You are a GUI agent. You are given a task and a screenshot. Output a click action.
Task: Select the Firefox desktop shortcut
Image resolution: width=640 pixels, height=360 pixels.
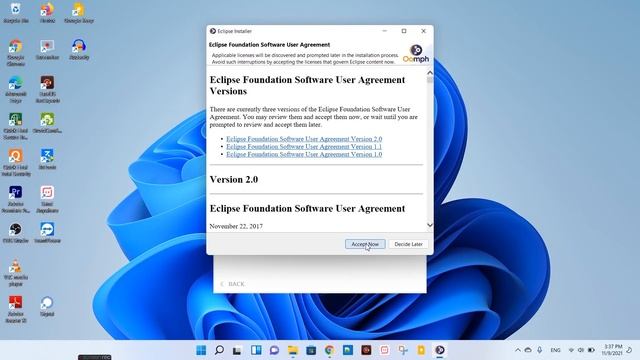(47, 12)
